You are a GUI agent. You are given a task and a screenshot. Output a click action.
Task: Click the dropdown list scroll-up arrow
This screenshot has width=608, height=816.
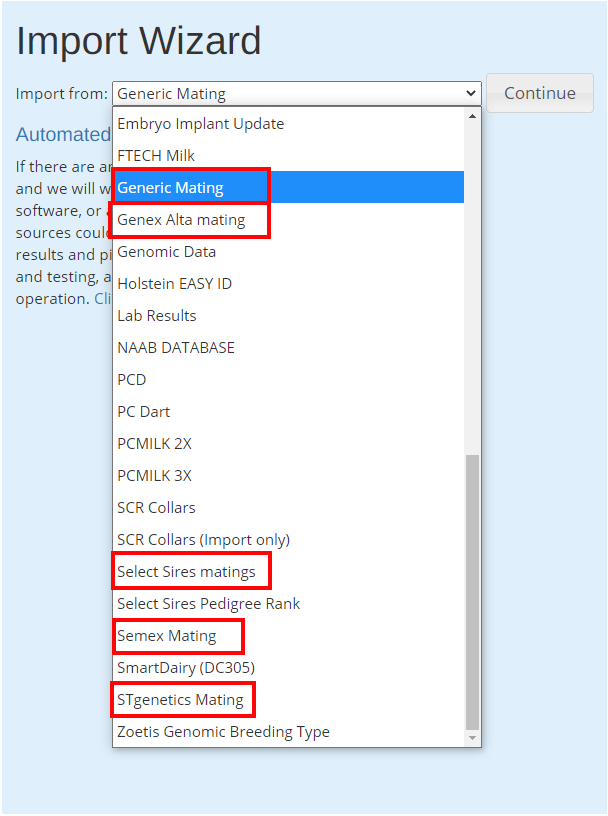click(x=472, y=116)
